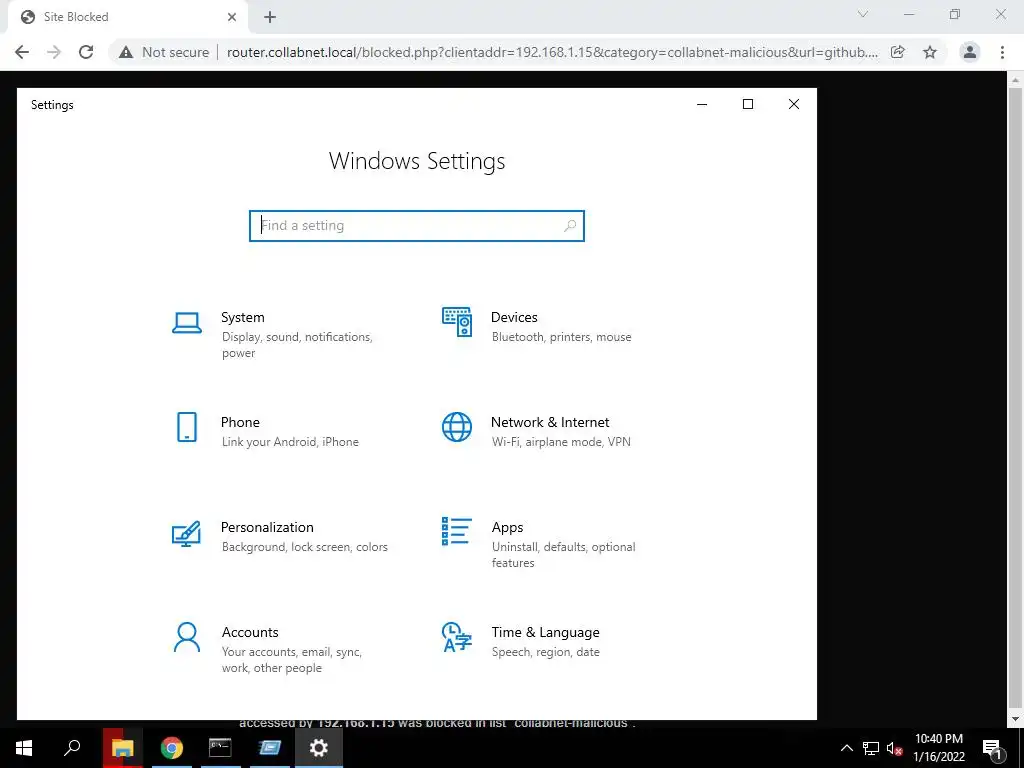1024x768 pixels.
Task: Open the Personalization paintbrush icon
Action: [186, 534]
